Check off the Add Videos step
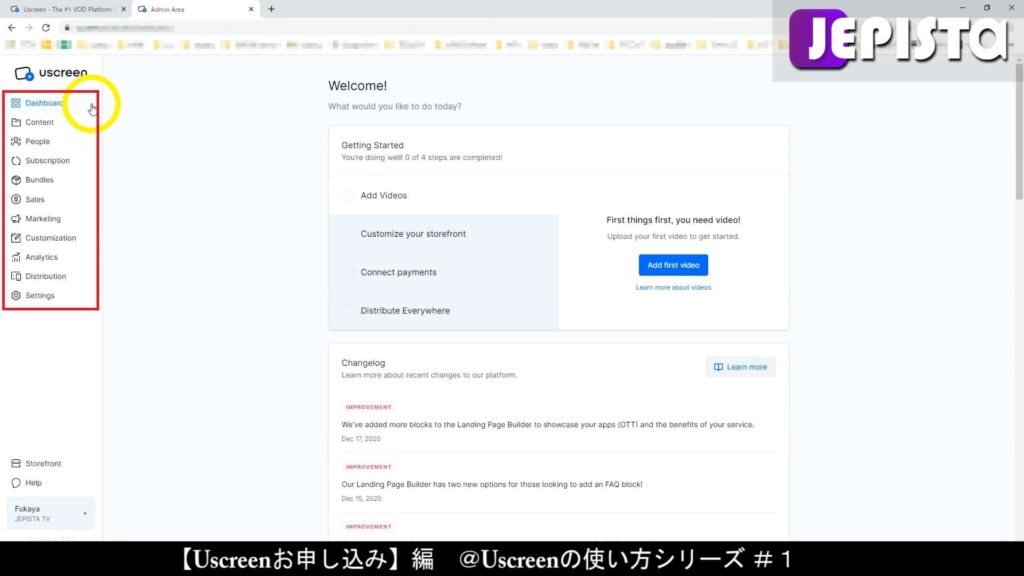 point(349,195)
